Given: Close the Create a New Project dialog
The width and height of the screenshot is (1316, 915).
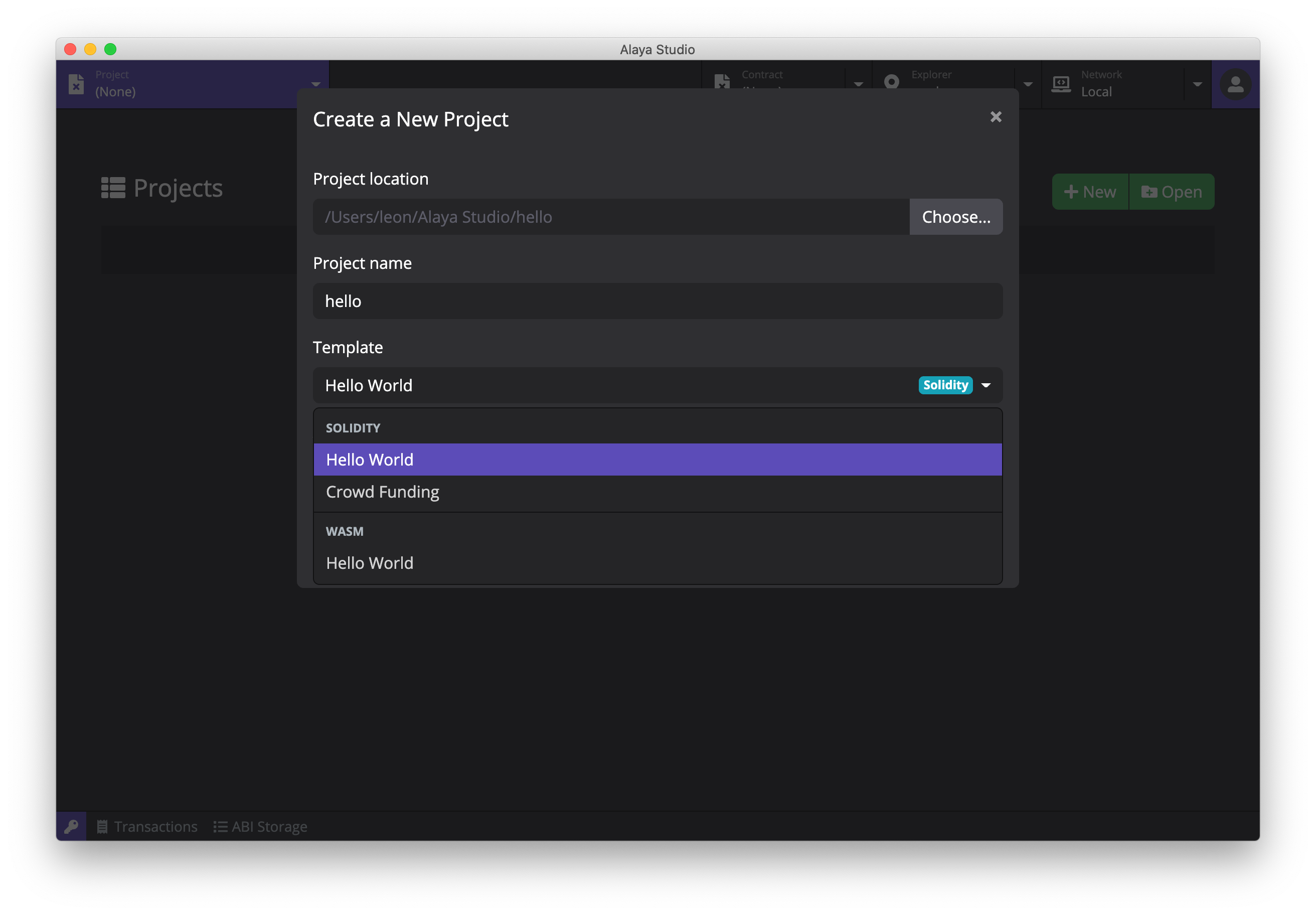Looking at the screenshot, I should click(996, 117).
